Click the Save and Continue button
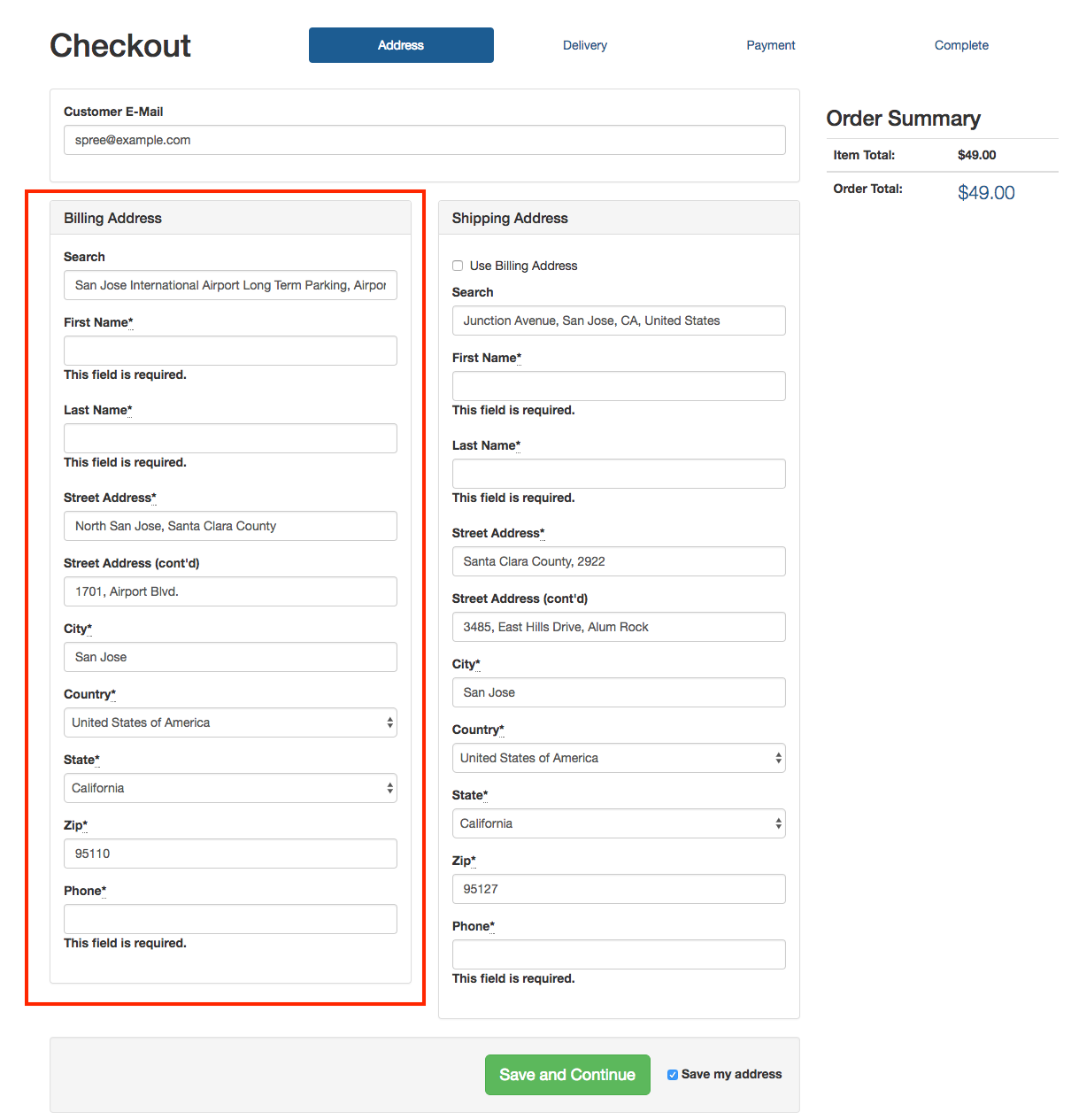 [567, 1075]
